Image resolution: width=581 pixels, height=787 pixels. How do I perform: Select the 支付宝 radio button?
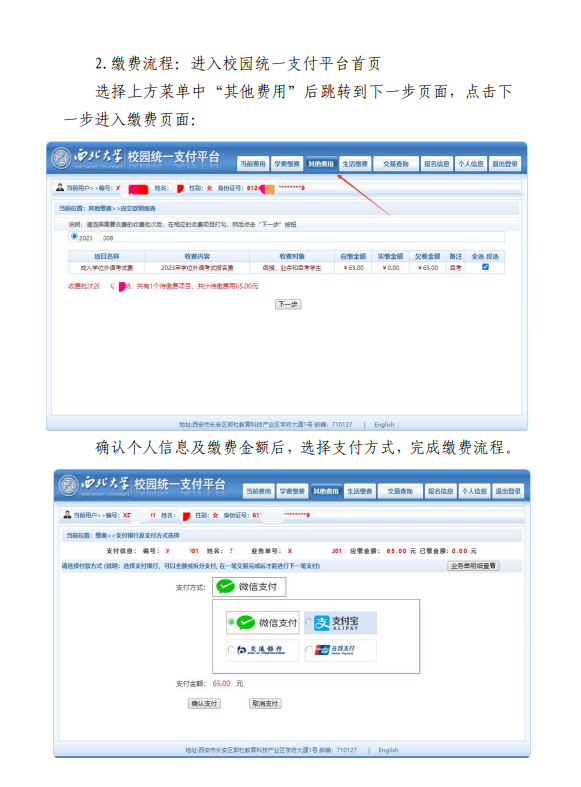pos(309,622)
